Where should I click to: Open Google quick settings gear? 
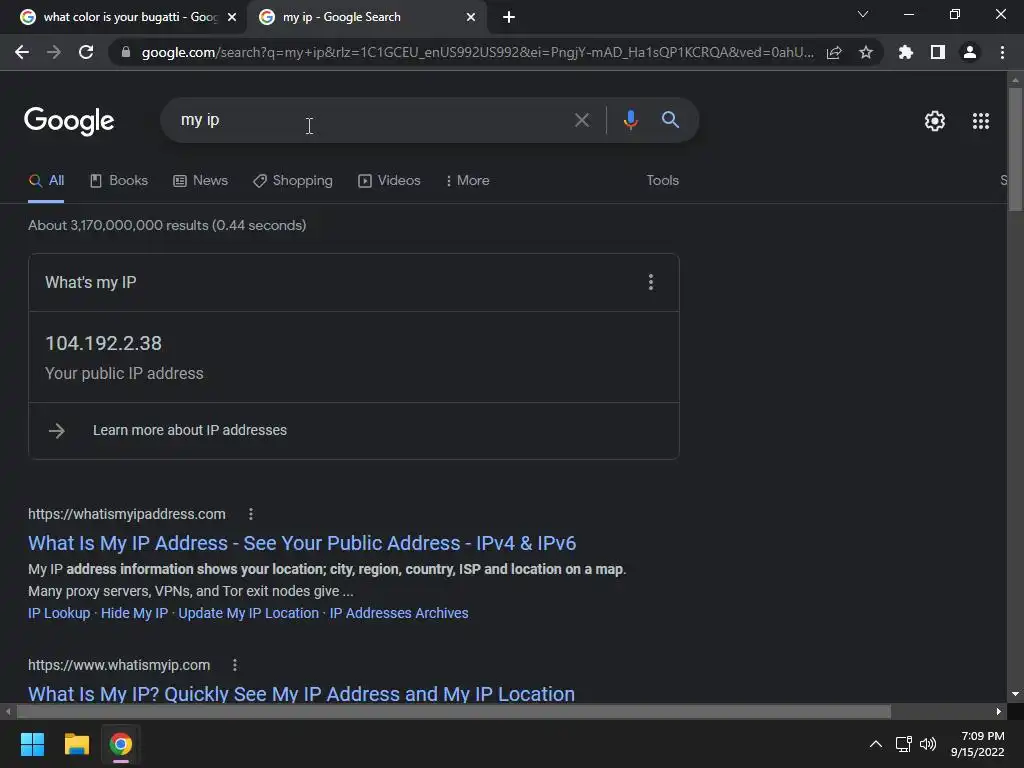tap(935, 121)
